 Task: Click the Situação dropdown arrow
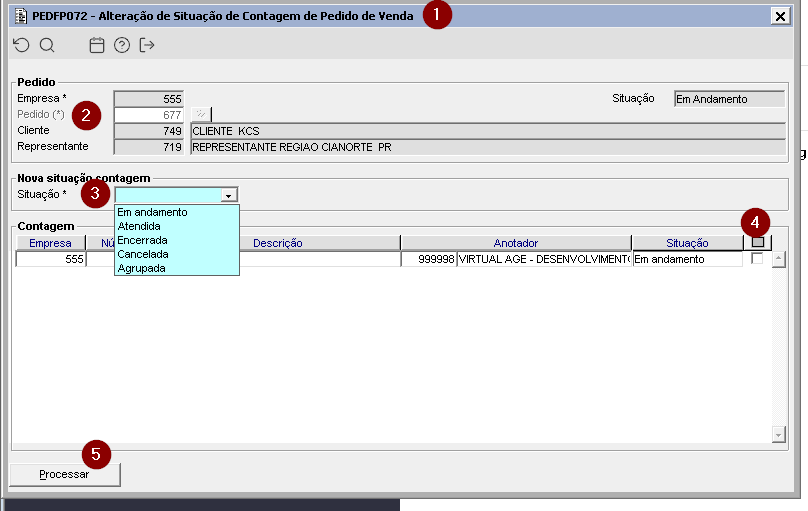[x=228, y=195]
